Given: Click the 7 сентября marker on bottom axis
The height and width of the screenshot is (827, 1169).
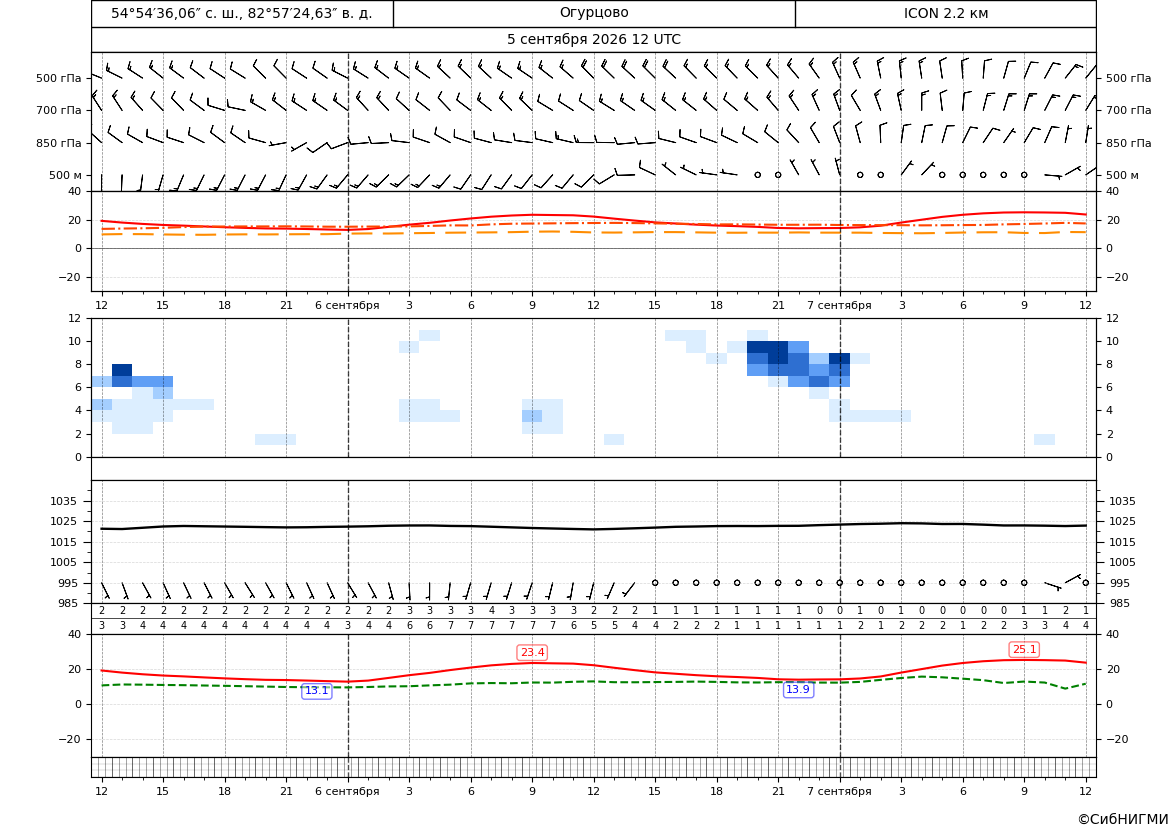Looking at the screenshot, I should (839, 791).
